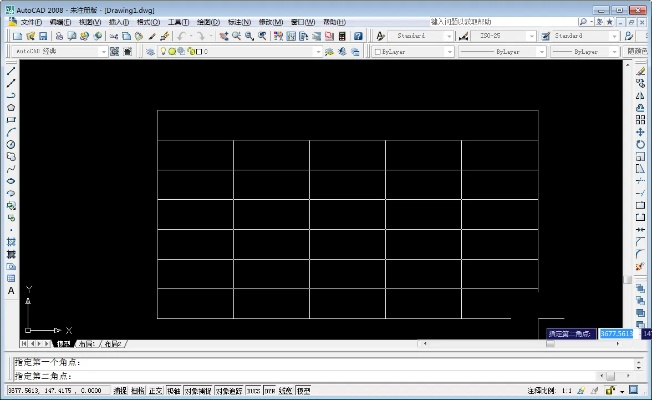Toggle 正交 ortho mode in status bar

click(x=156, y=390)
